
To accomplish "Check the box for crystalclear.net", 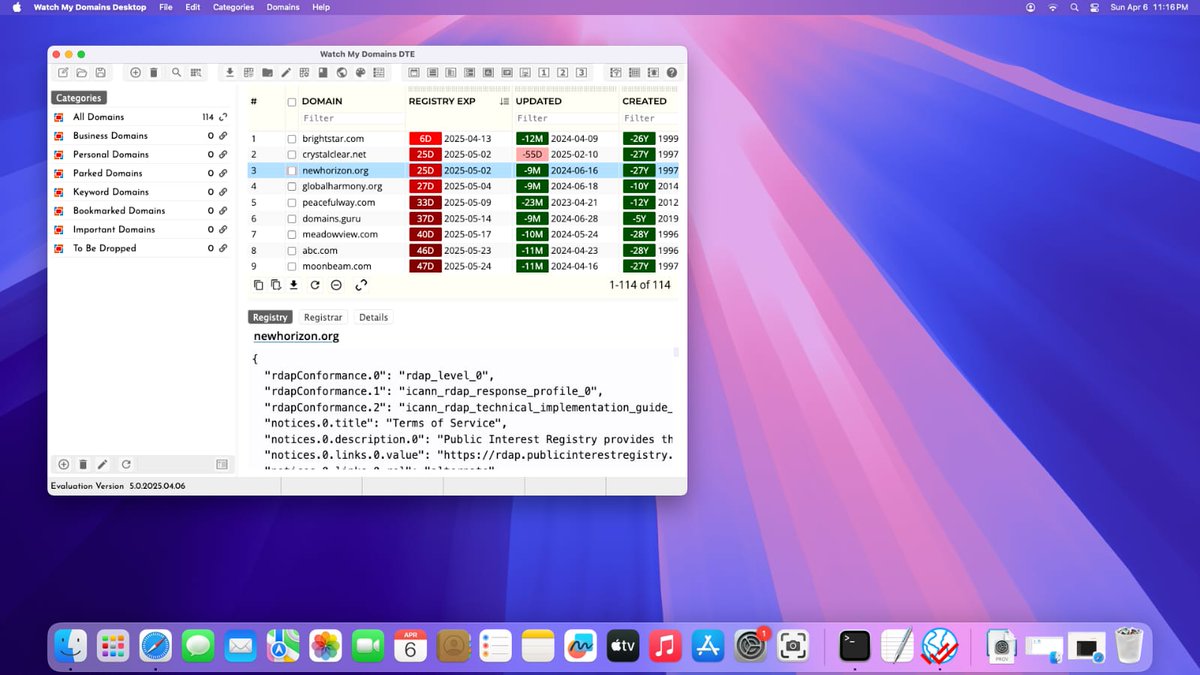I will pyautogui.click(x=292, y=155).
